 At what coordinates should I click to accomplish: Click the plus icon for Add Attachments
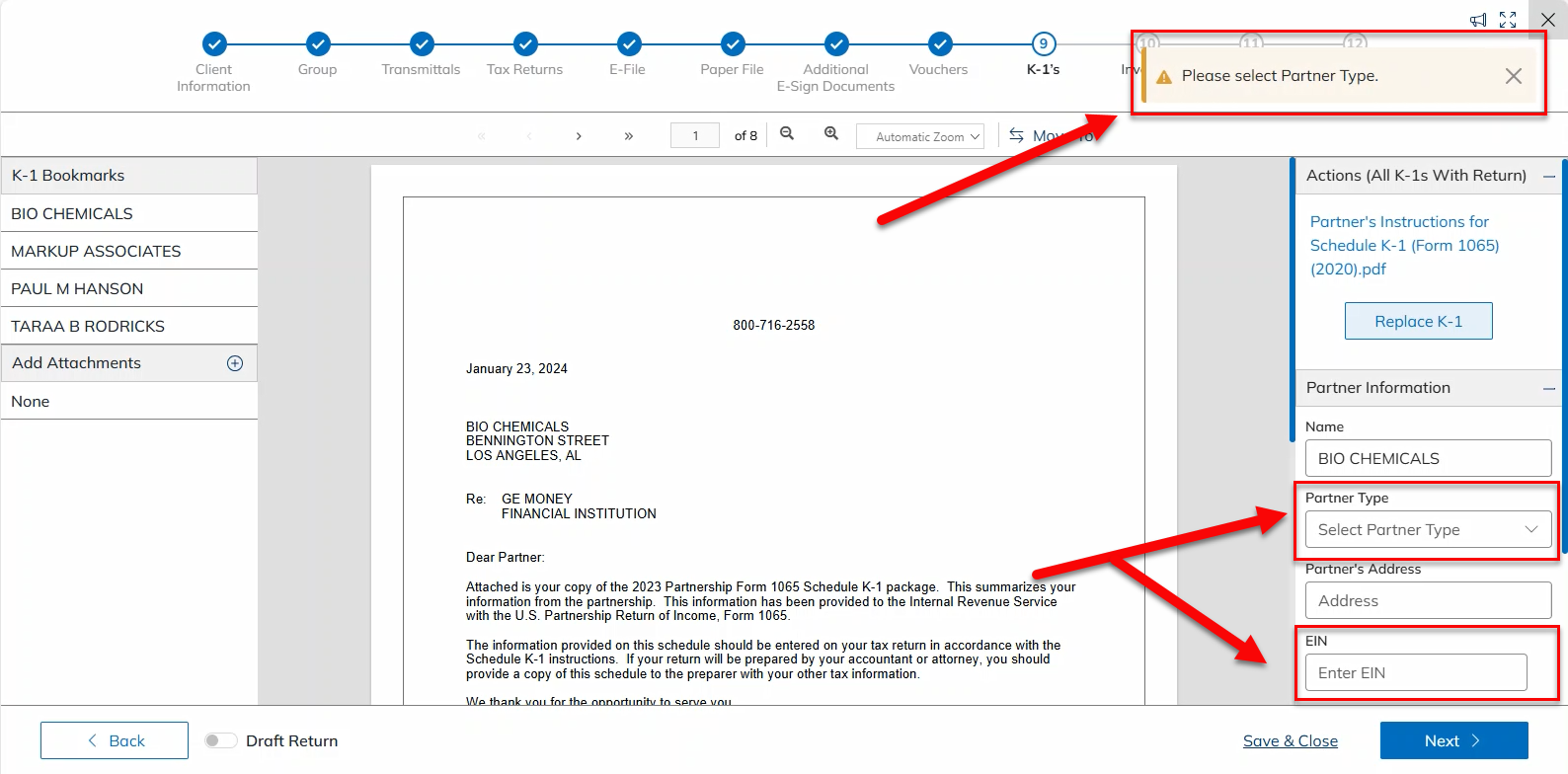click(235, 363)
